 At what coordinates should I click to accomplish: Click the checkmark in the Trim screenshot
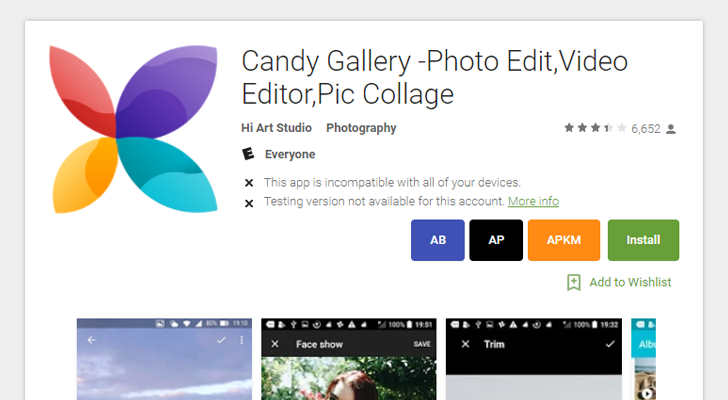610,344
